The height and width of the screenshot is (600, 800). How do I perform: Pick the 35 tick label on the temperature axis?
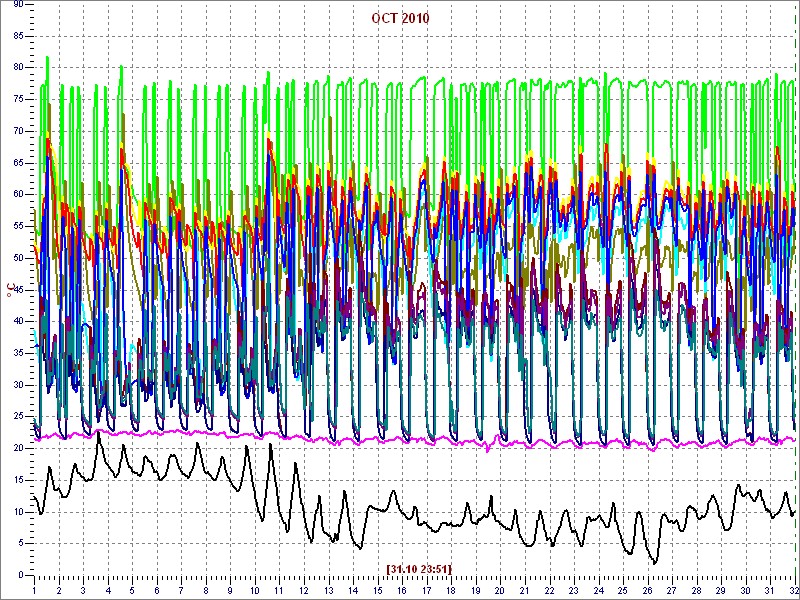coord(18,353)
